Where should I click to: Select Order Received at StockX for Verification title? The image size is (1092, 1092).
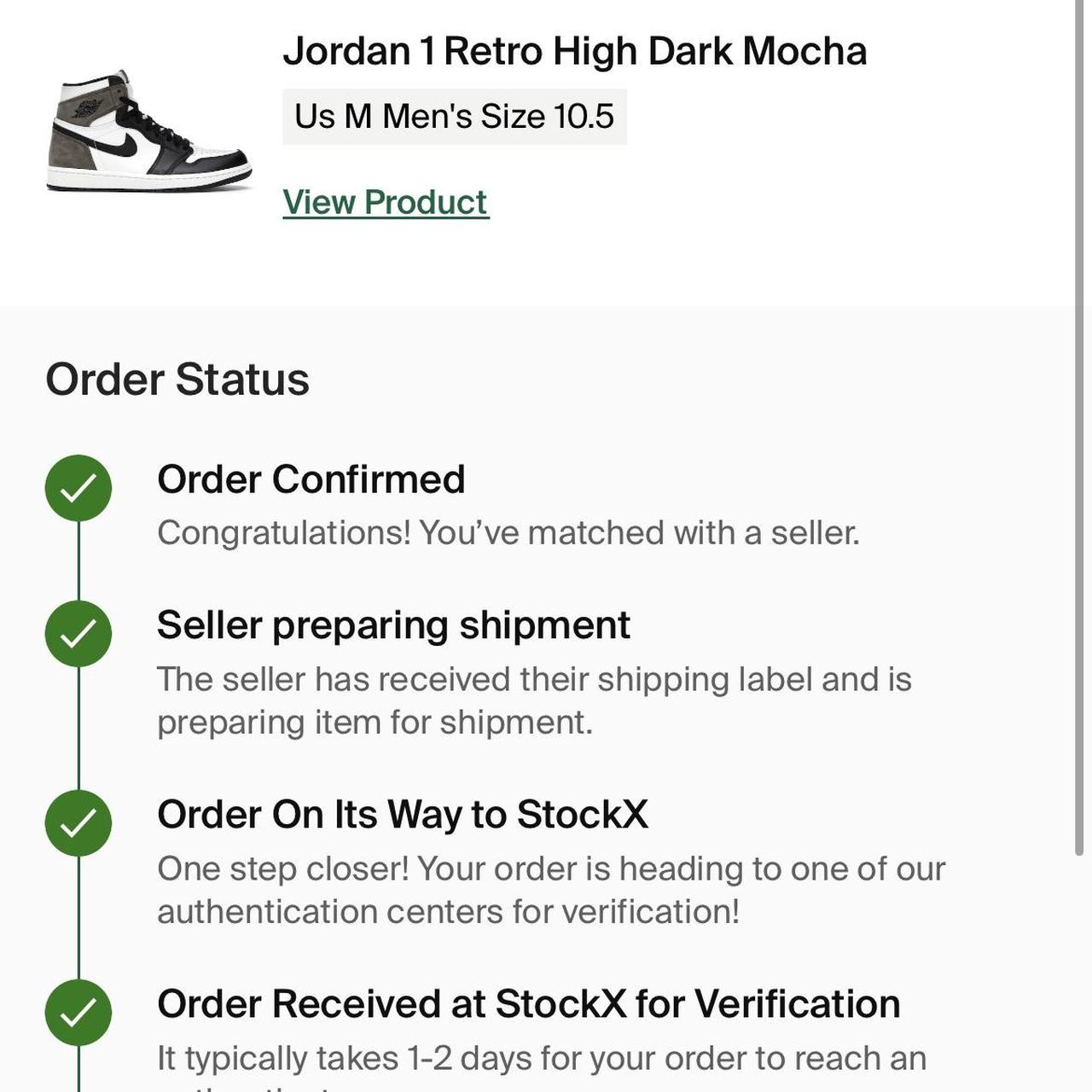[529, 1004]
